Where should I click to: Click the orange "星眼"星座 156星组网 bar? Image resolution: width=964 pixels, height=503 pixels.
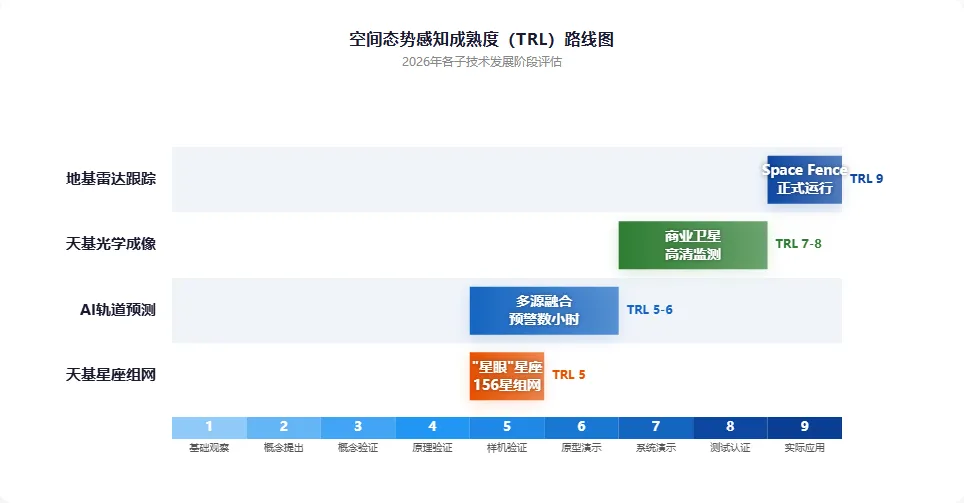pos(507,376)
